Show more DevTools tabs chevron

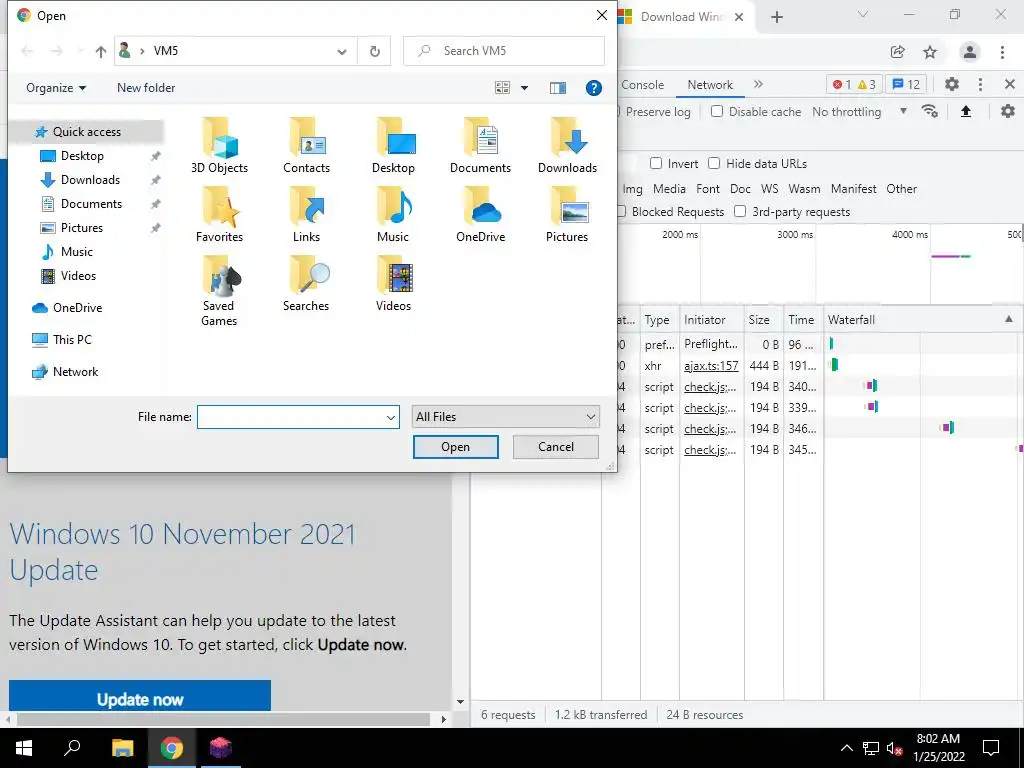[x=758, y=84]
